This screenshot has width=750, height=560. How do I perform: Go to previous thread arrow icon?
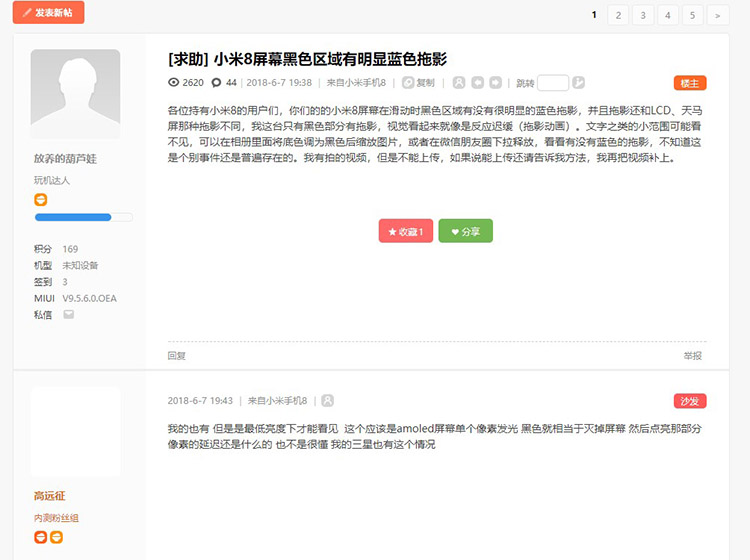477,83
